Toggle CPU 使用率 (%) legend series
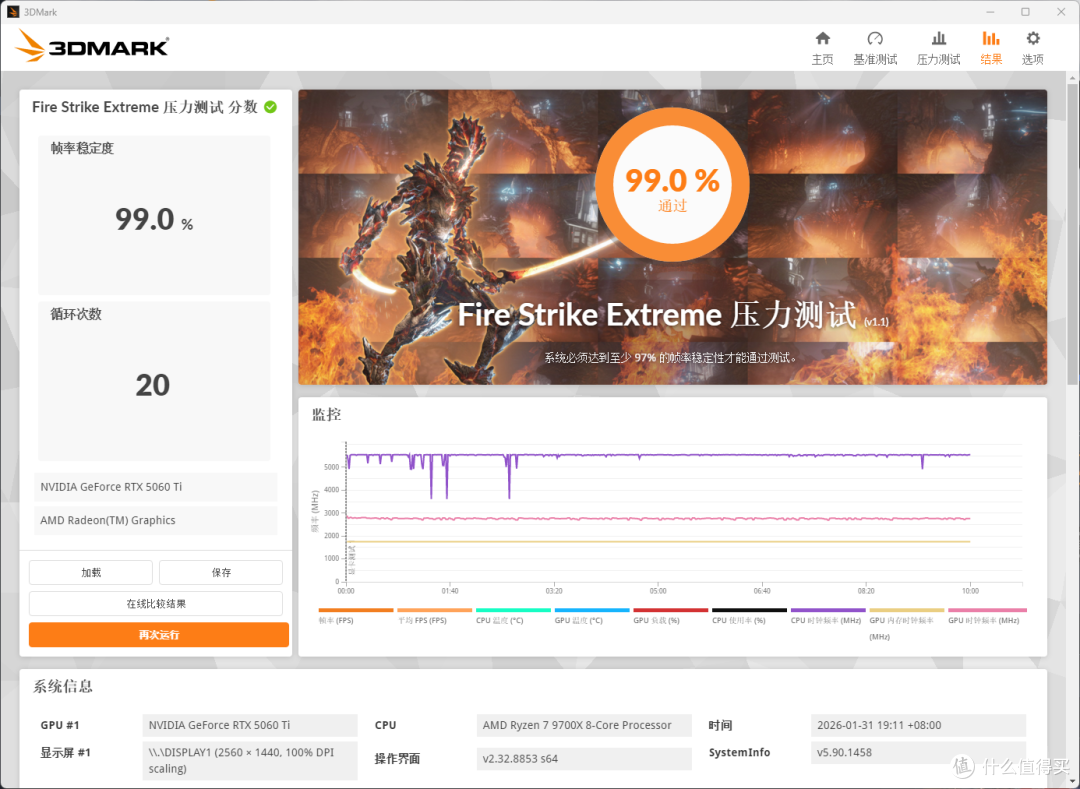 pyautogui.click(x=749, y=616)
